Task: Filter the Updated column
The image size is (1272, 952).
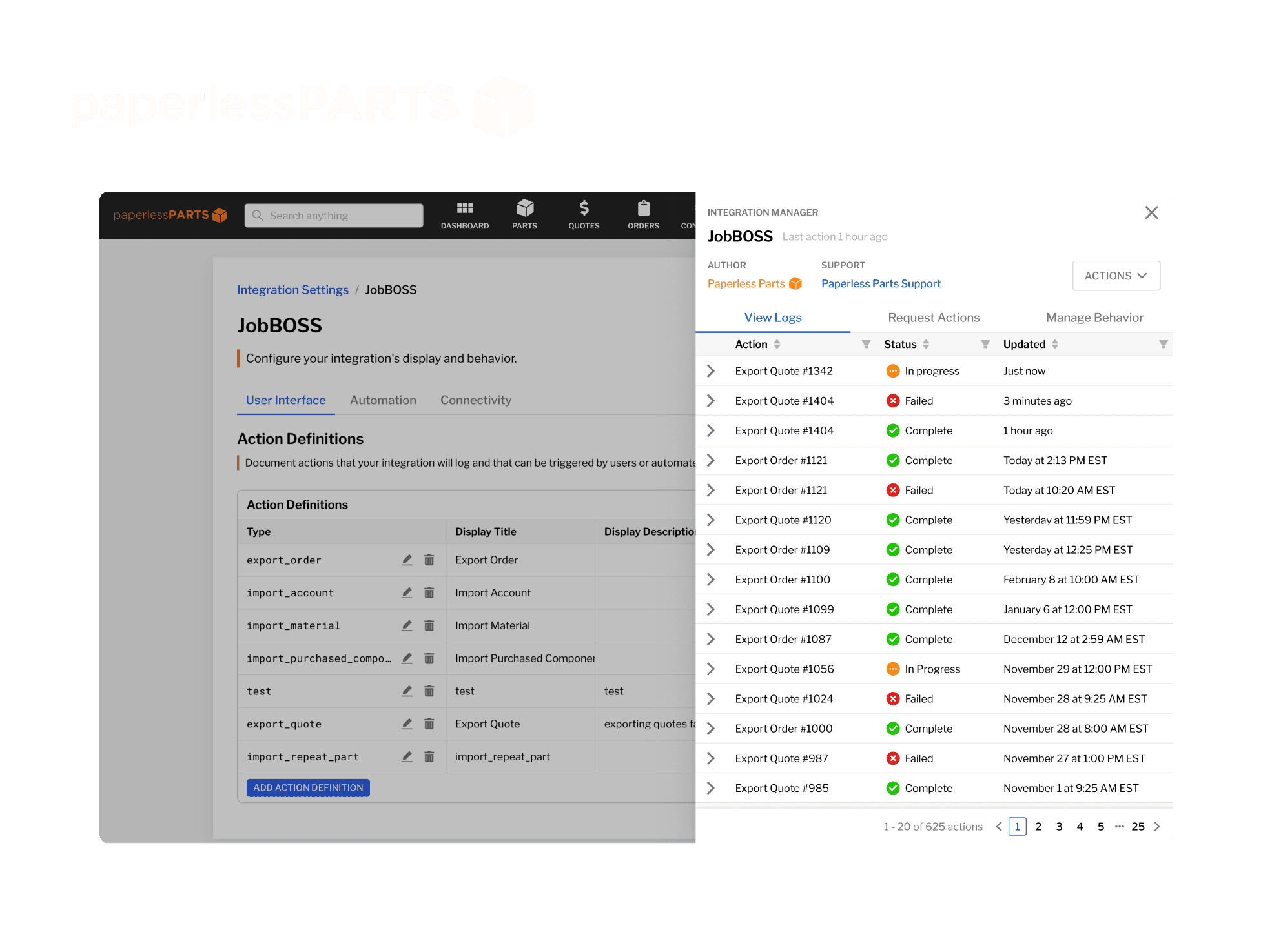Action: click(x=1163, y=345)
